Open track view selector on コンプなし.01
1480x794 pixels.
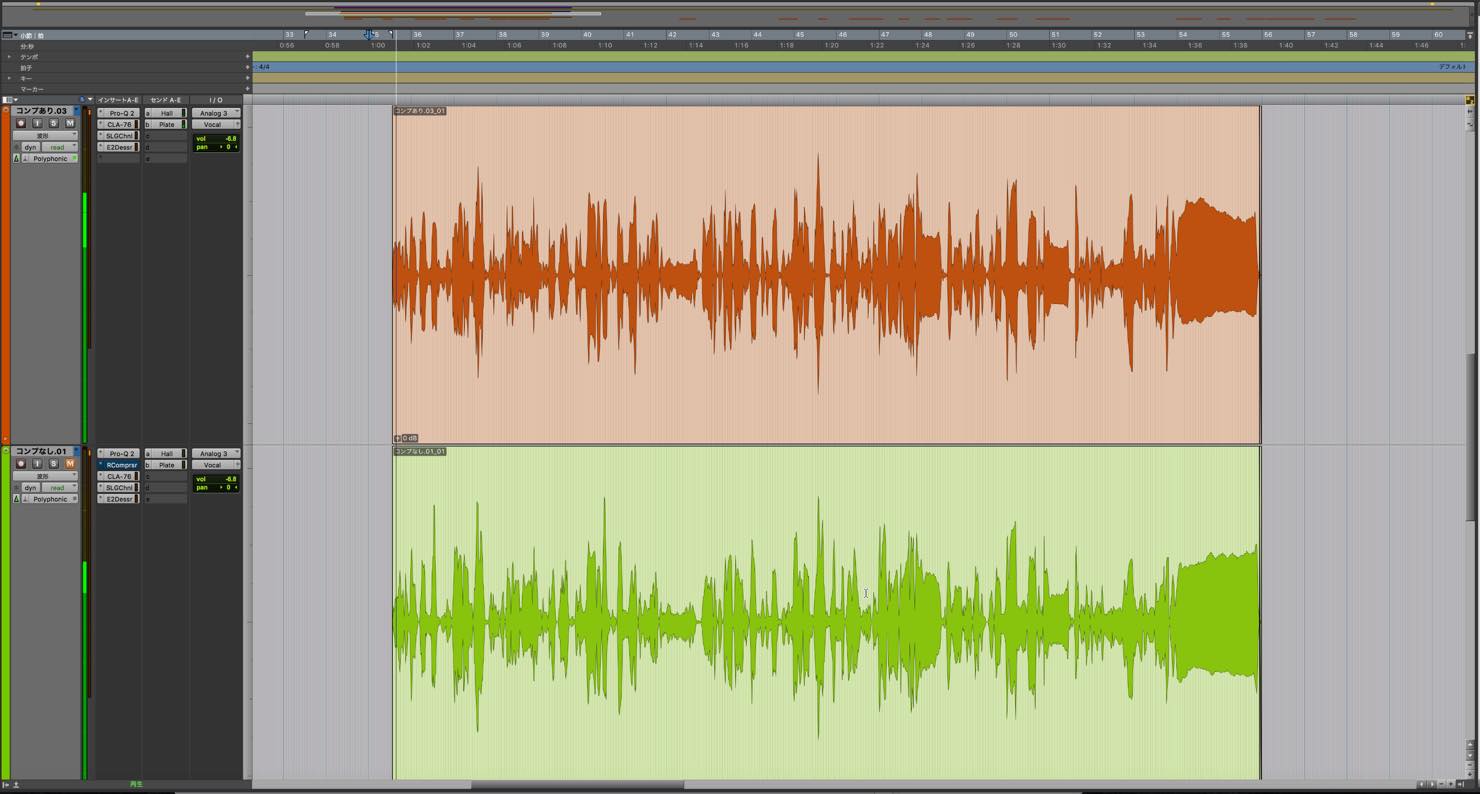click(46, 476)
